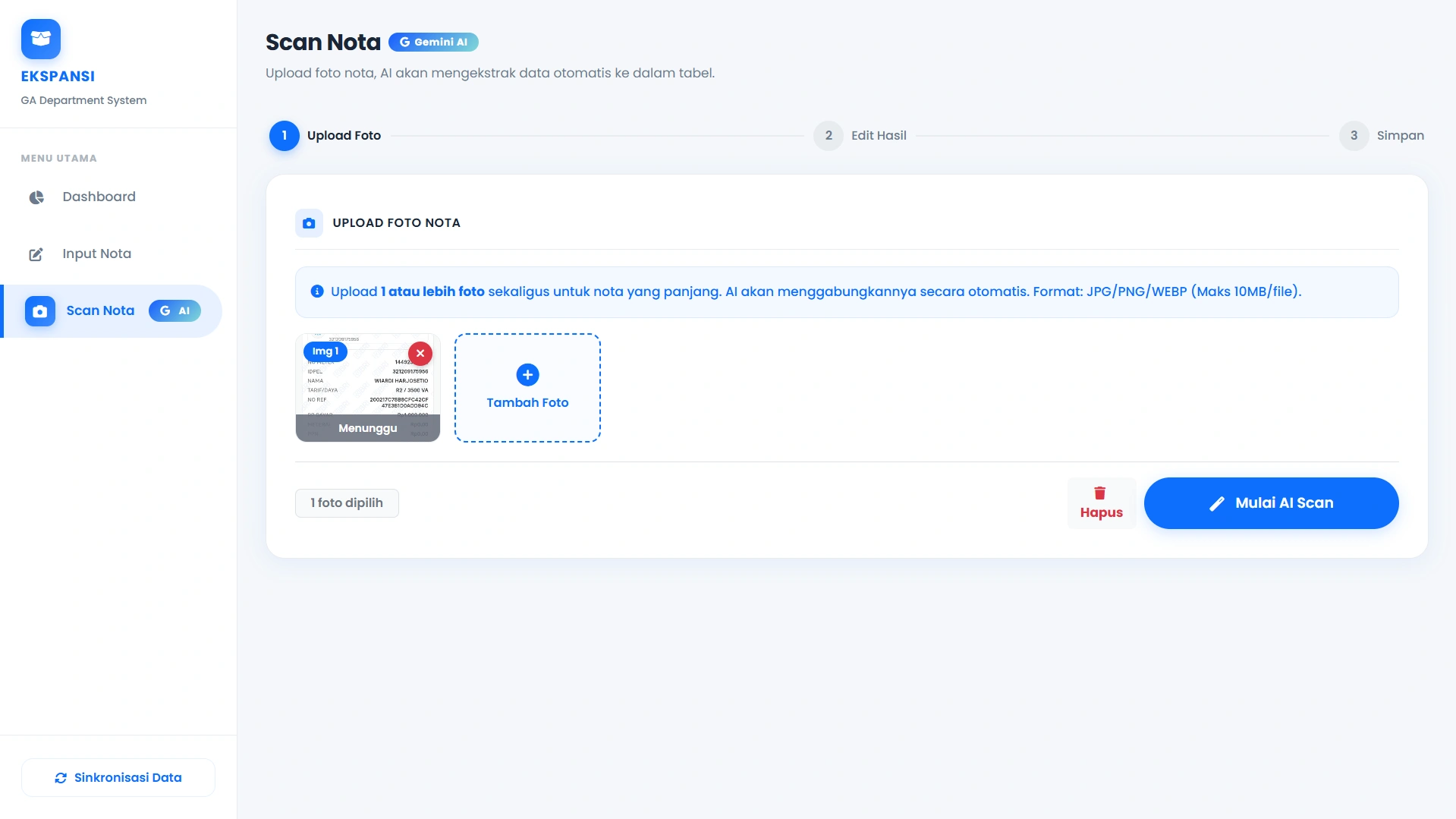Click the Input Nota pencil icon
Image resolution: width=1456 pixels, height=819 pixels.
tap(36, 254)
